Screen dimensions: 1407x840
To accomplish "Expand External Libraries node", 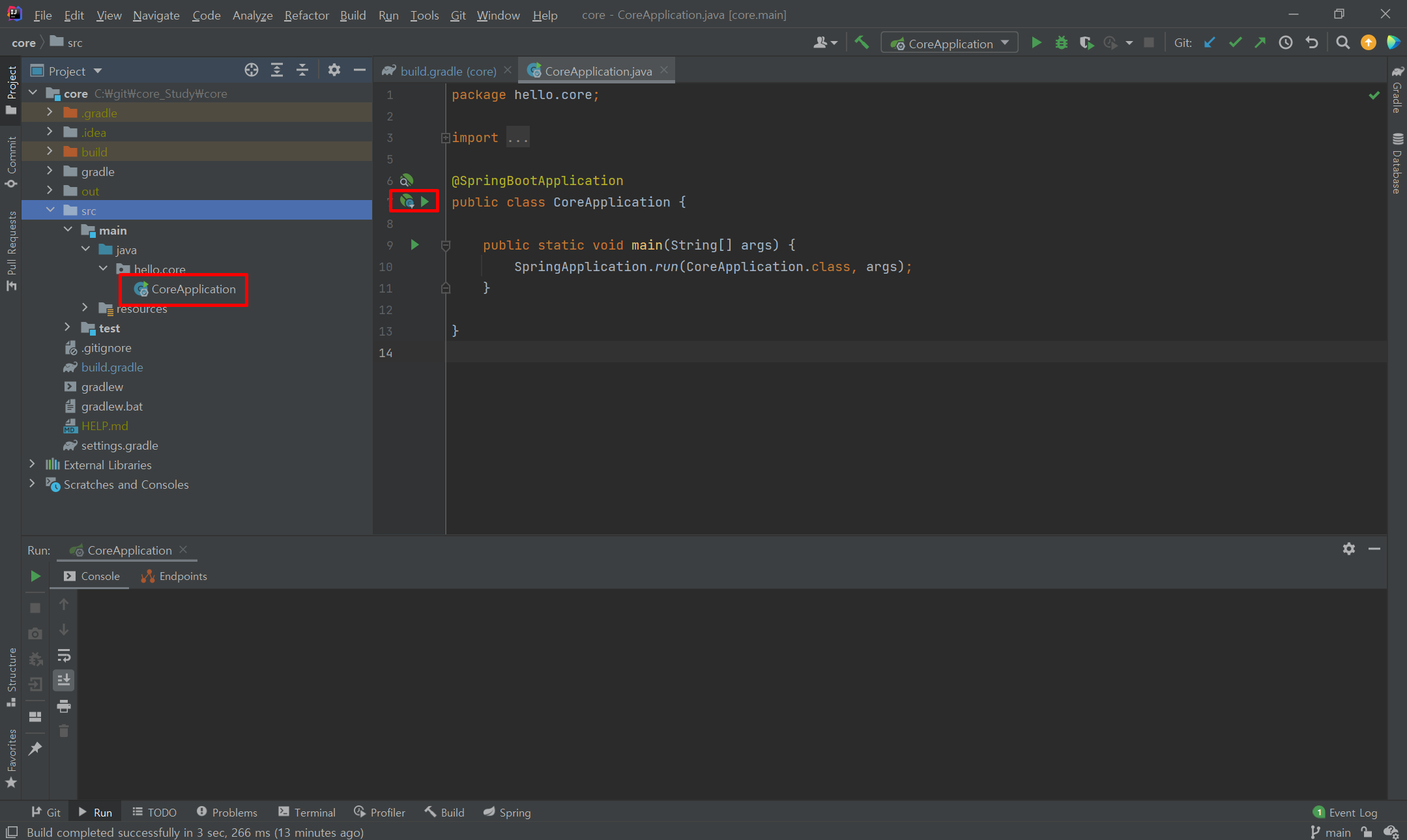I will [32, 465].
